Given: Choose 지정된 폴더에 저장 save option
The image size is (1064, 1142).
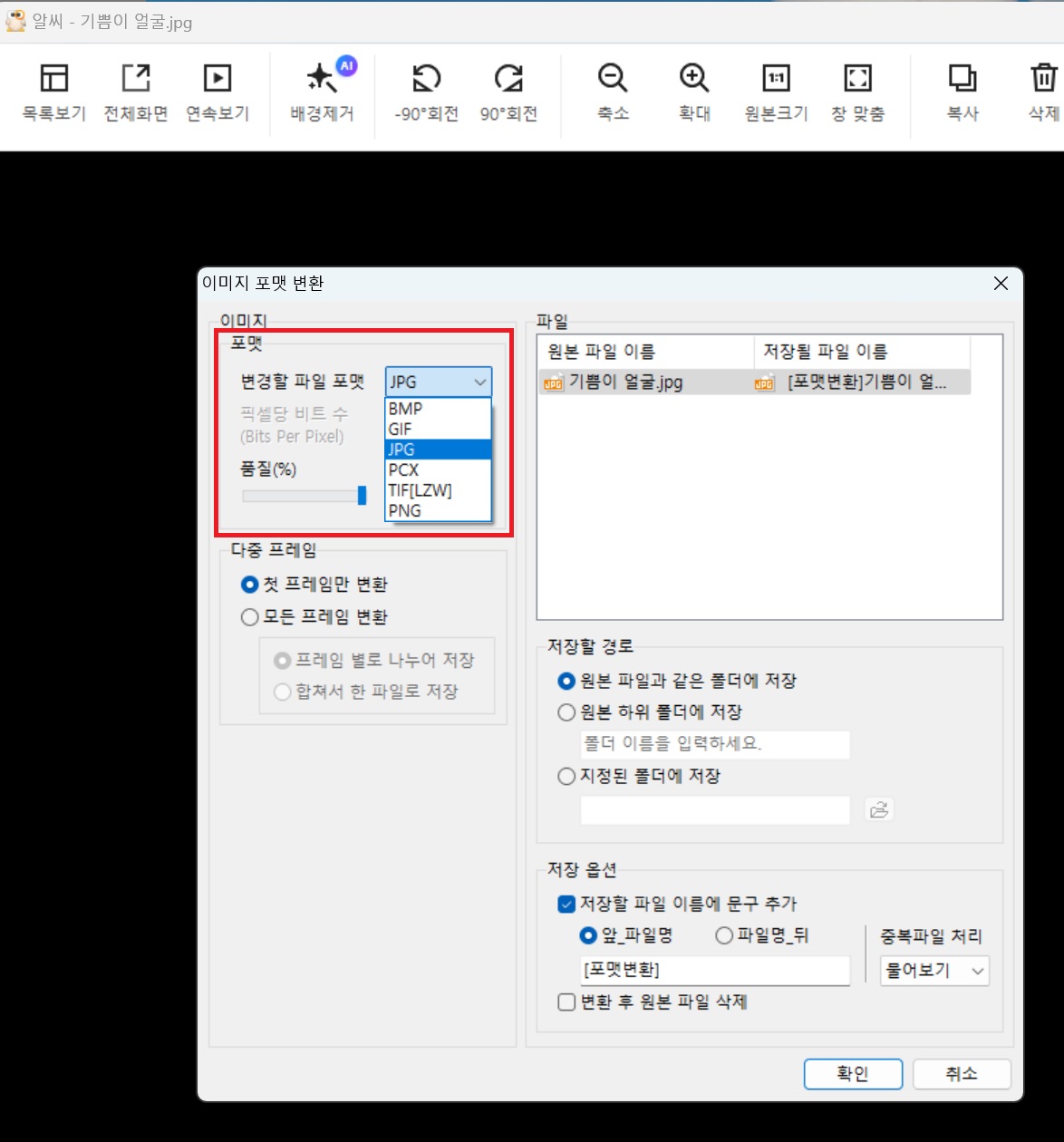Looking at the screenshot, I should click(x=566, y=776).
